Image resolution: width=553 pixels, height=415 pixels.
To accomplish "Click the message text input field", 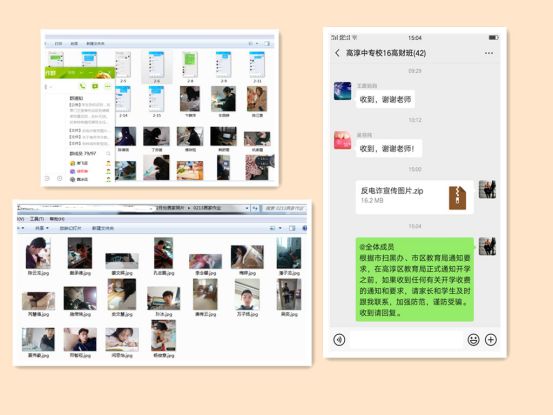I will pos(406,340).
